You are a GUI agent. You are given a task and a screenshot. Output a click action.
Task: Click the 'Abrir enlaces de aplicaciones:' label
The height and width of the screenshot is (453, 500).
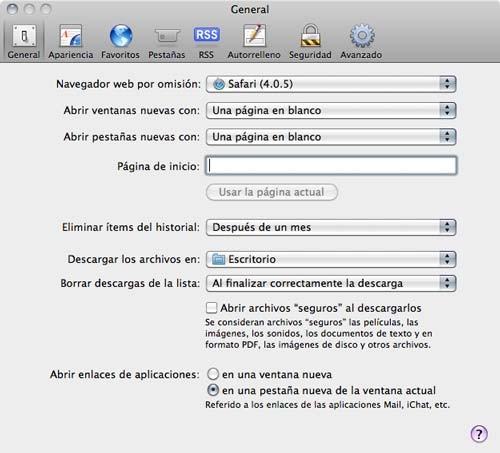coord(125,374)
